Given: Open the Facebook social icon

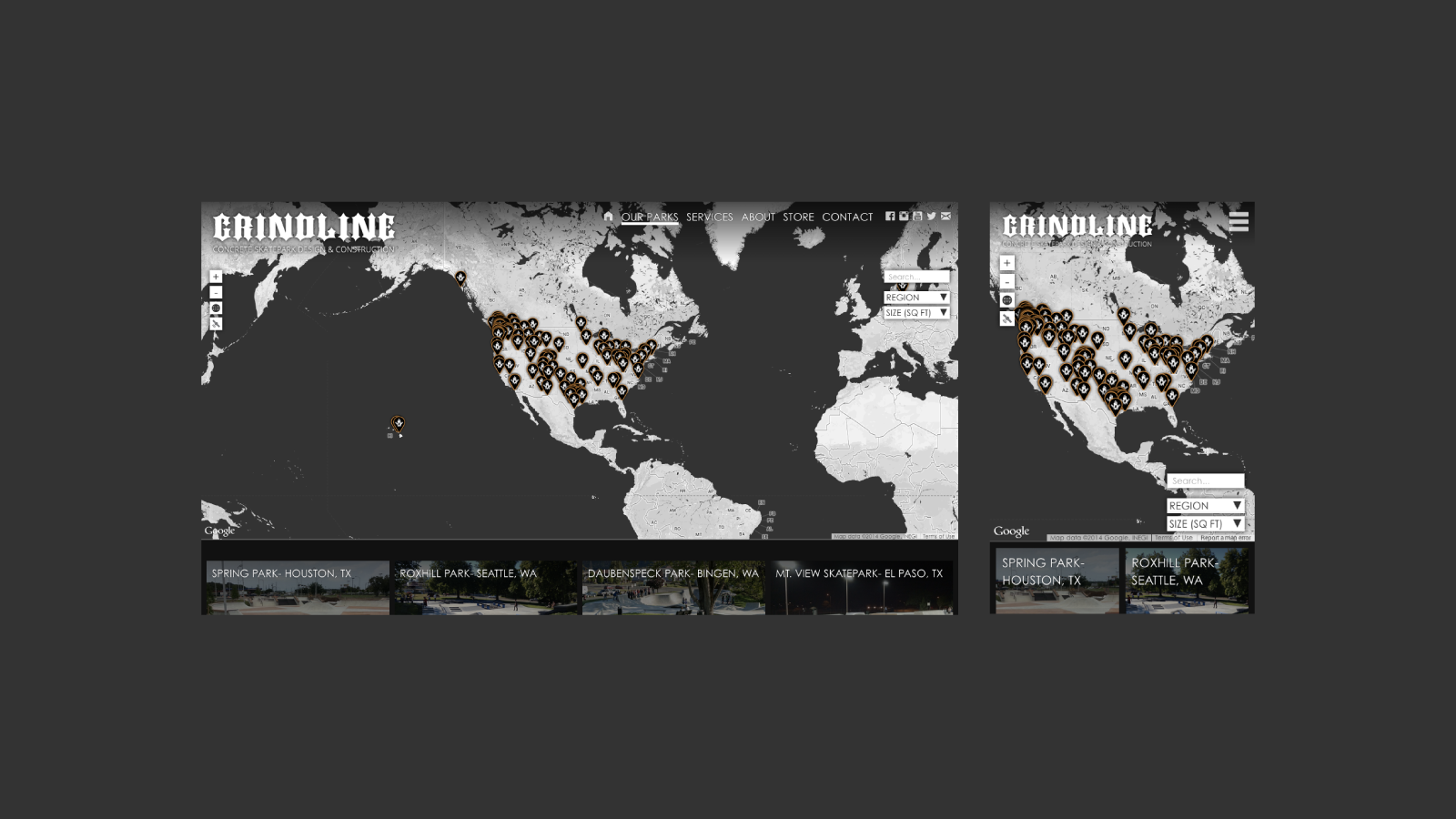Looking at the screenshot, I should pos(890,217).
